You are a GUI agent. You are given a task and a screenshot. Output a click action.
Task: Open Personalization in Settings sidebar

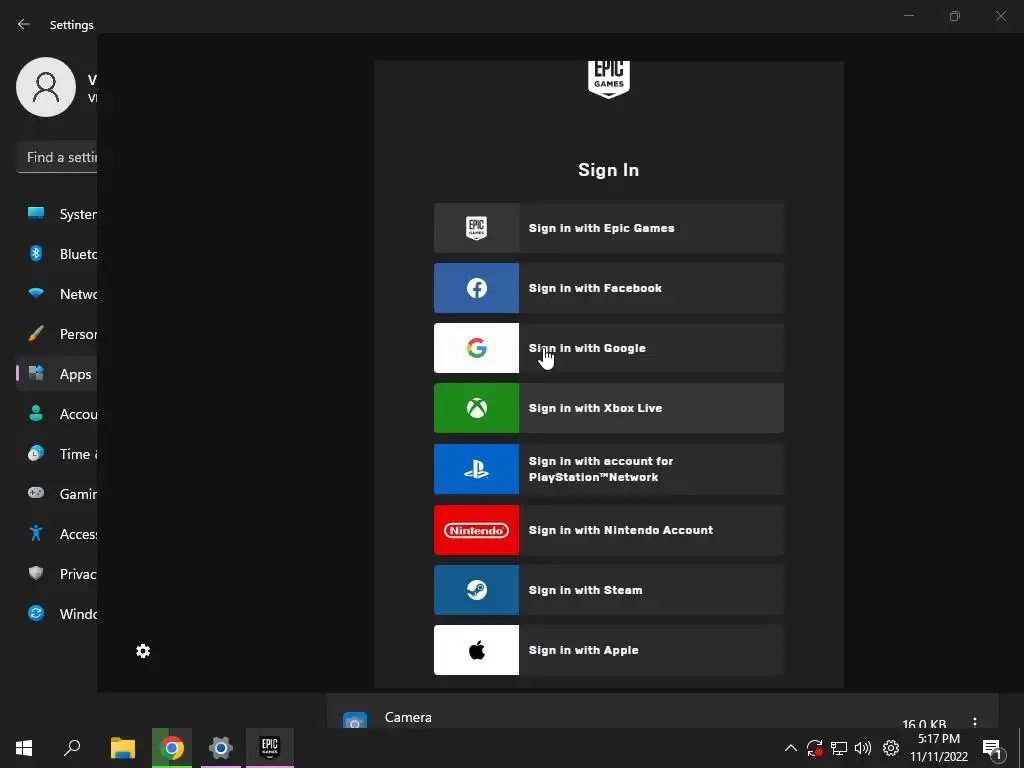(57, 334)
